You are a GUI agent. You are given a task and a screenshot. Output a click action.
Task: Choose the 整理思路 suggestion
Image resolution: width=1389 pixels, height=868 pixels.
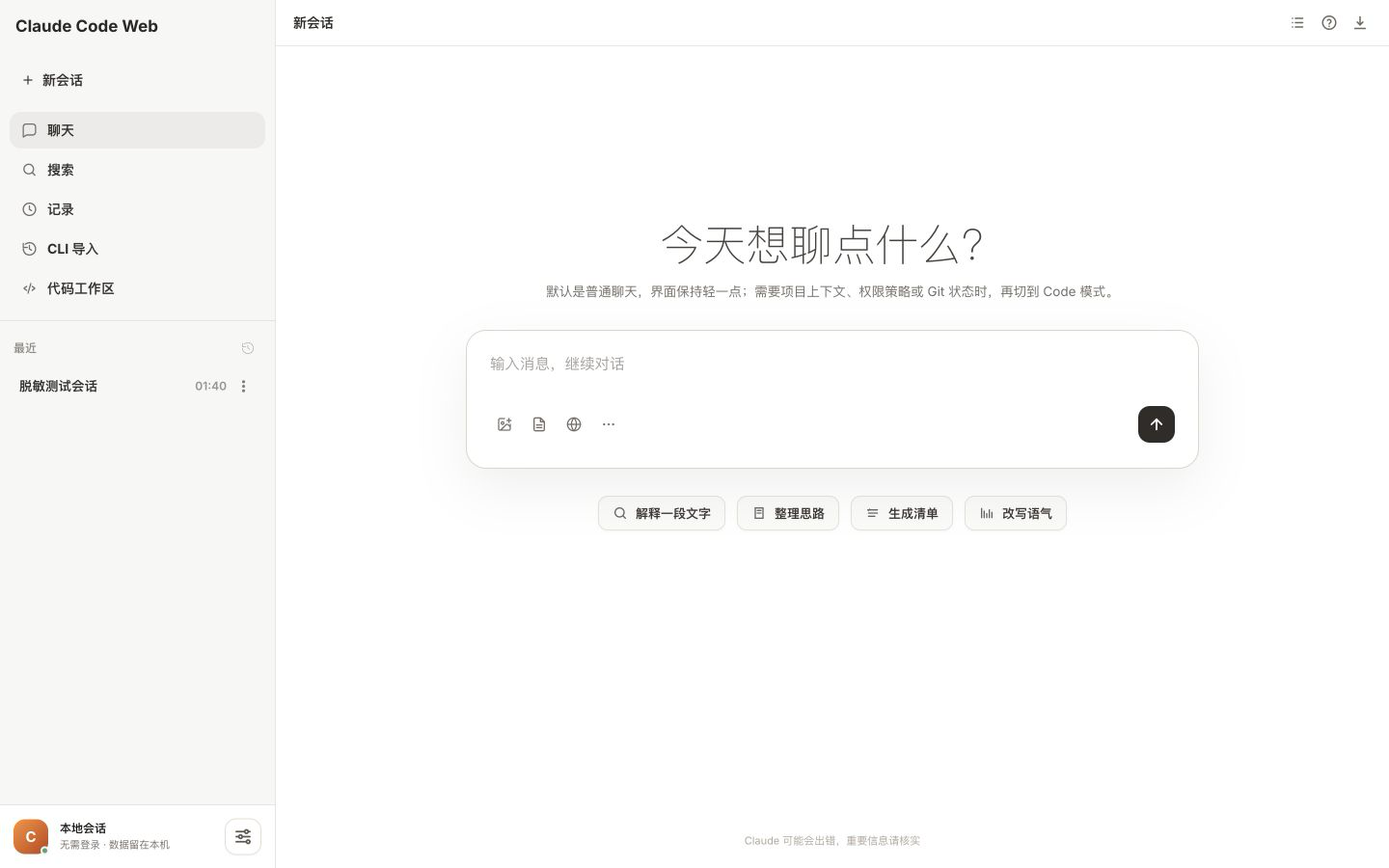point(788,513)
